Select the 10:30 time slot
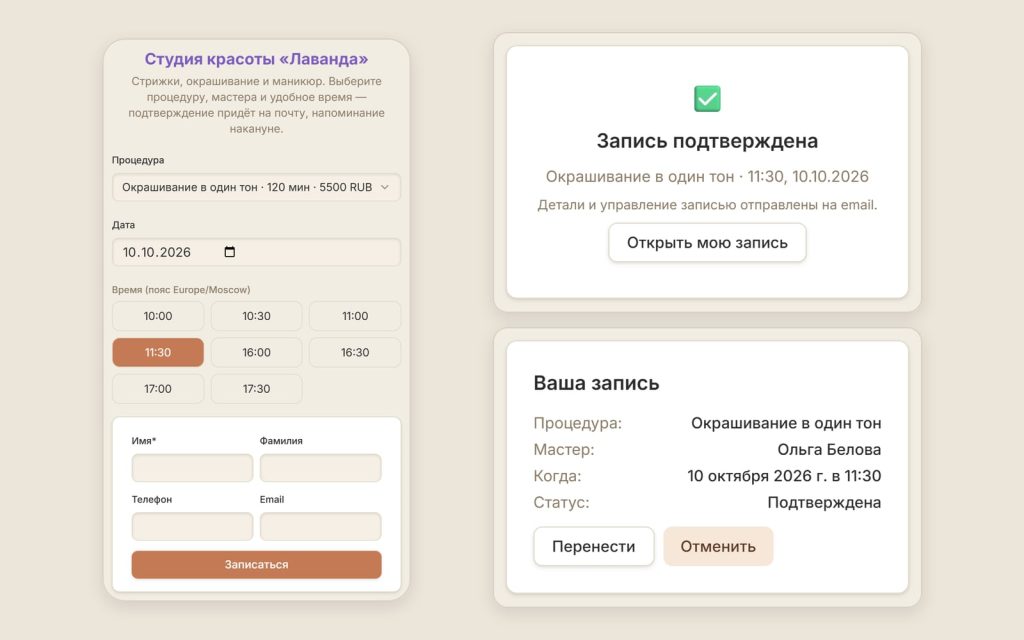 tap(257, 316)
